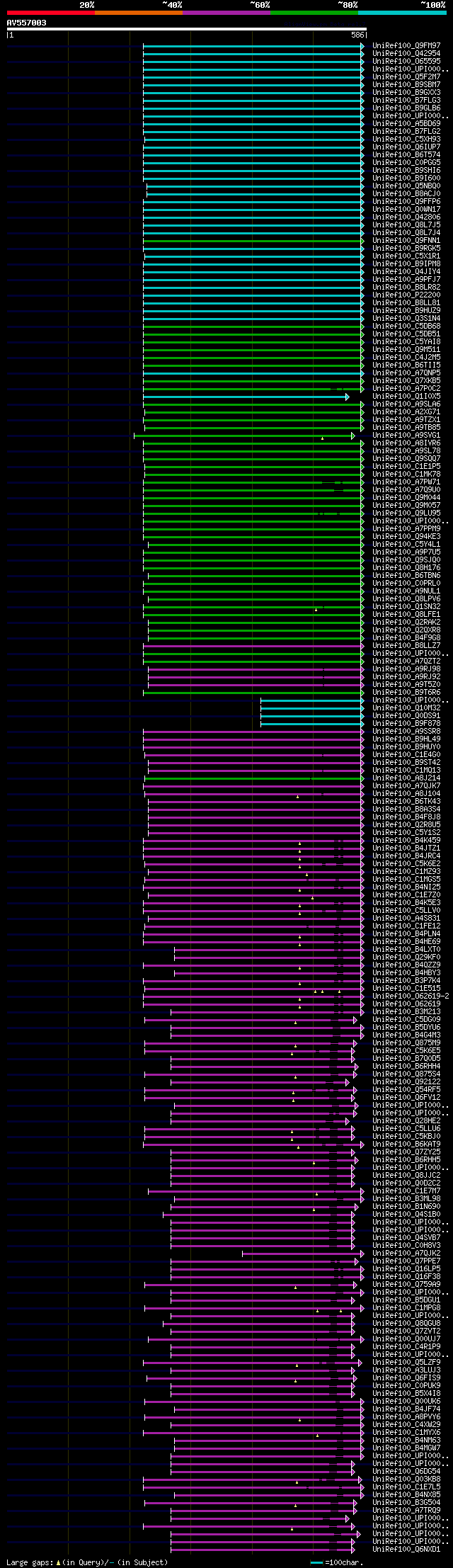Viewport: 453px width, 1568px height.
Task: Select hit label UniRef100_B6T574
Action: click(406, 154)
